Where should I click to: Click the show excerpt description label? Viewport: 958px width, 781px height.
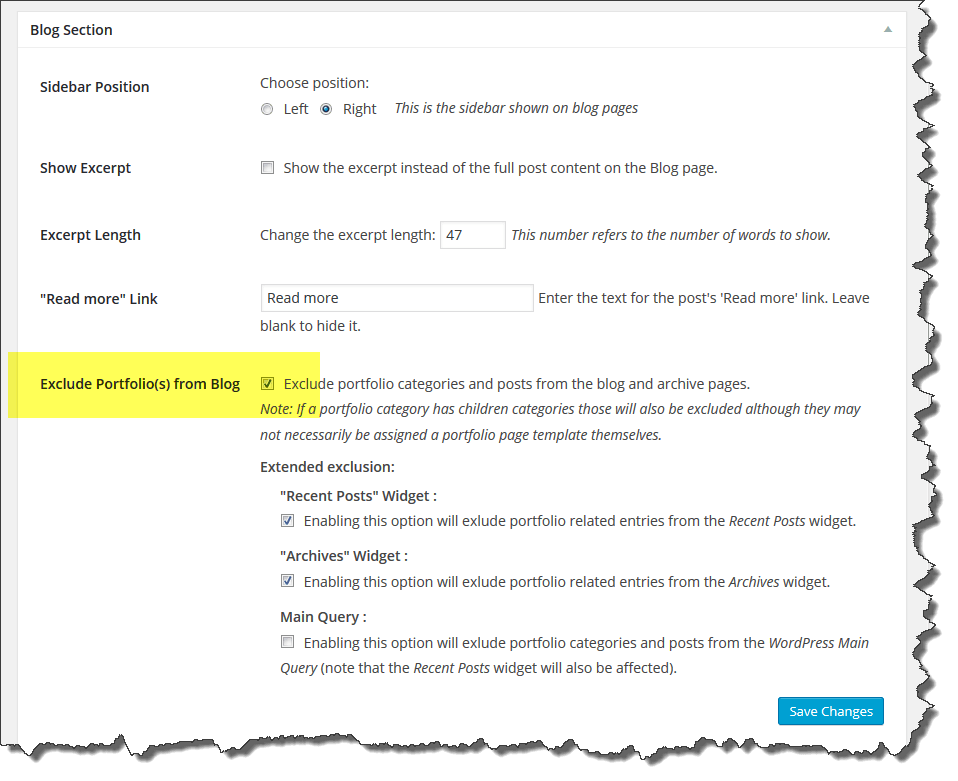tap(500, 168)
